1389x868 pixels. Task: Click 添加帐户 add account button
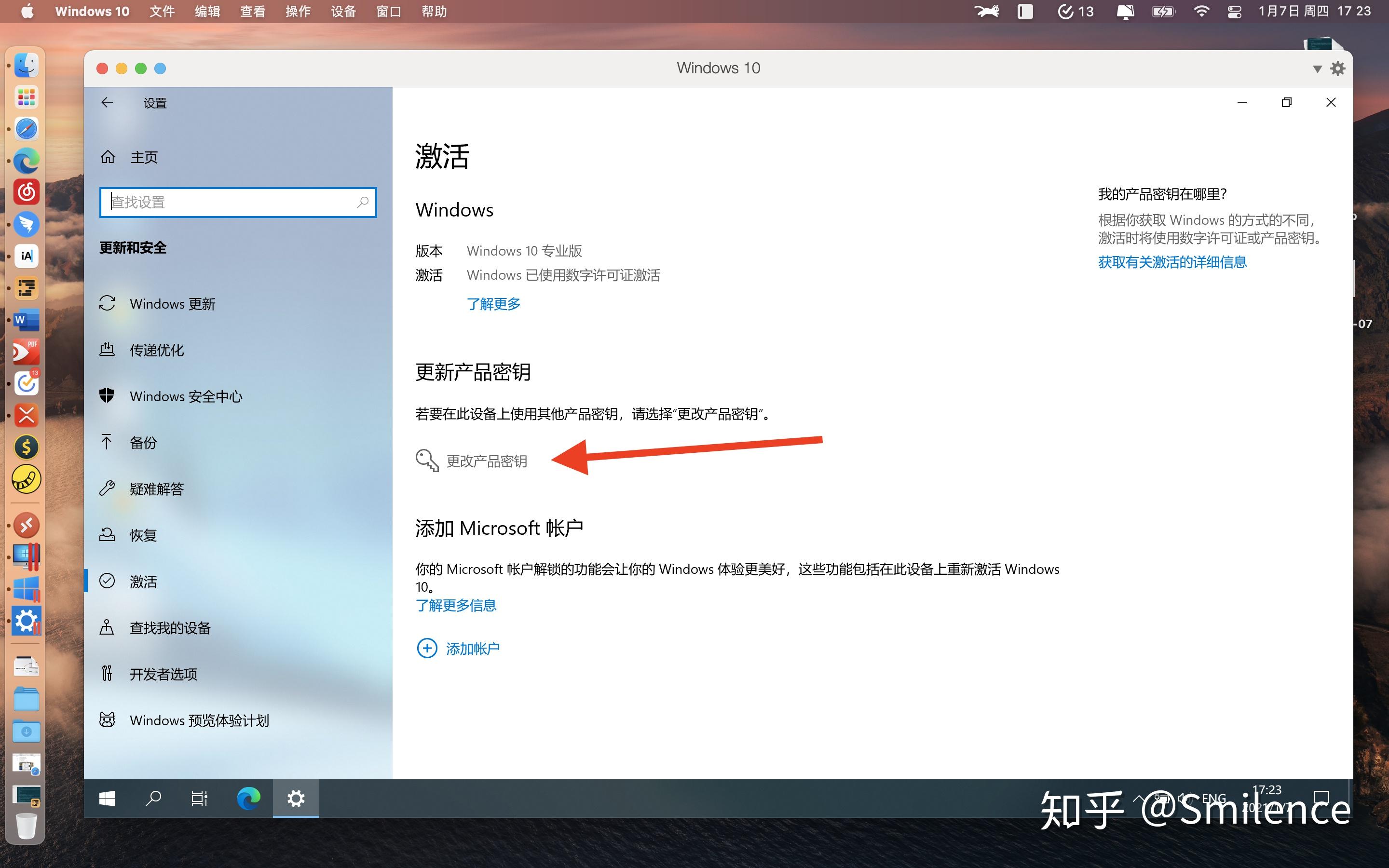click(458, 648)
